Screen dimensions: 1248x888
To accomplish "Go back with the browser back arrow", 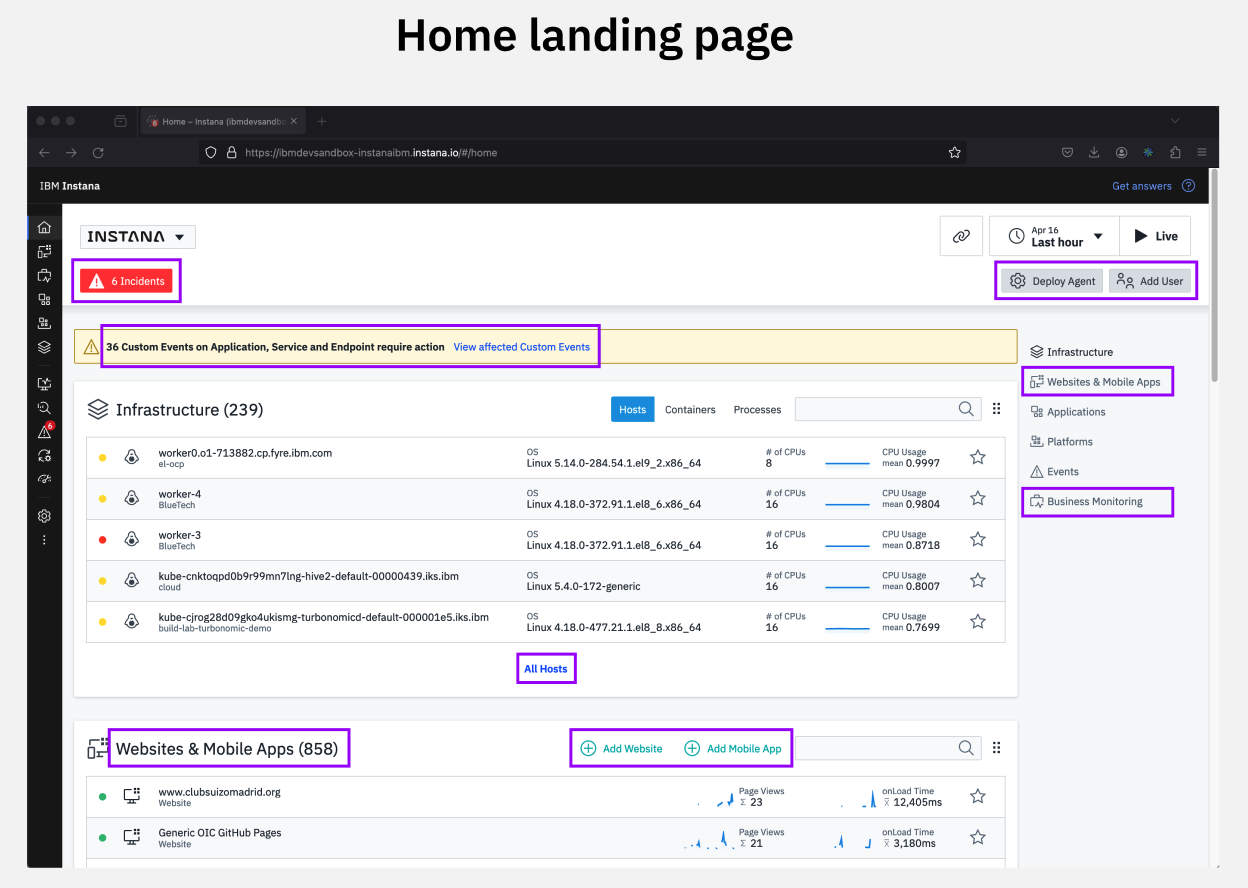I will [44, 153].
